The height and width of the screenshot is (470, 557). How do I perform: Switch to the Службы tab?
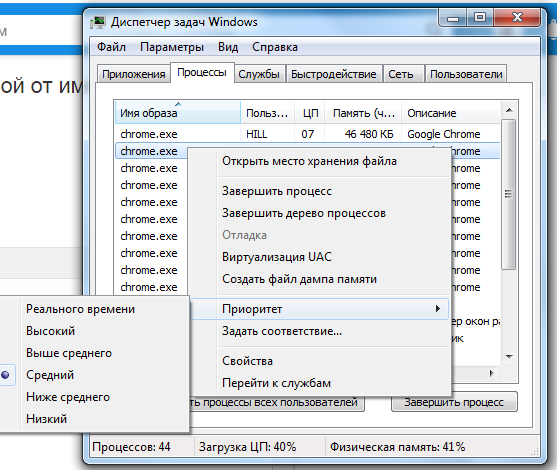click(x=259, y=74)
